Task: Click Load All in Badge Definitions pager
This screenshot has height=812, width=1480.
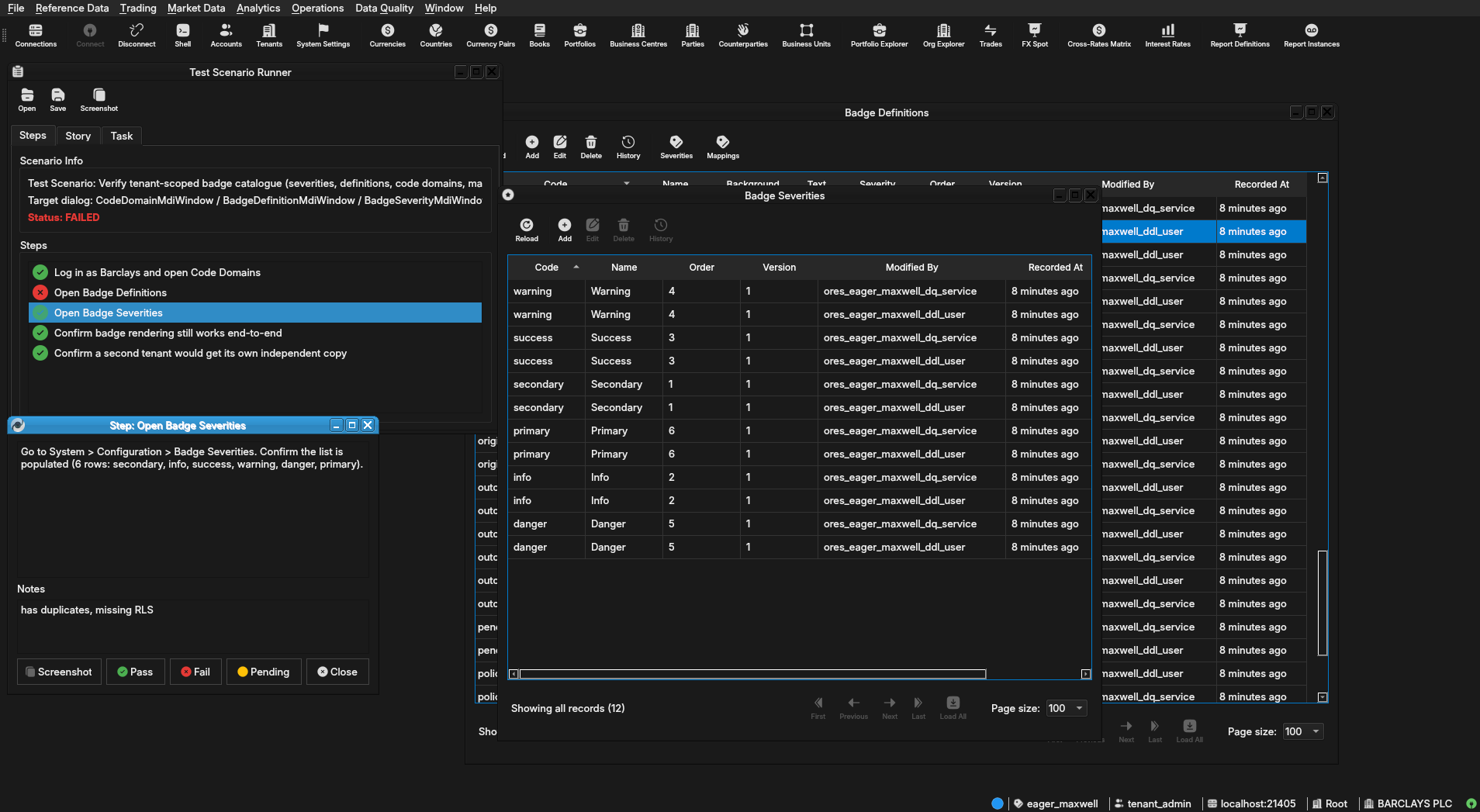Action: pos(1189,731)
